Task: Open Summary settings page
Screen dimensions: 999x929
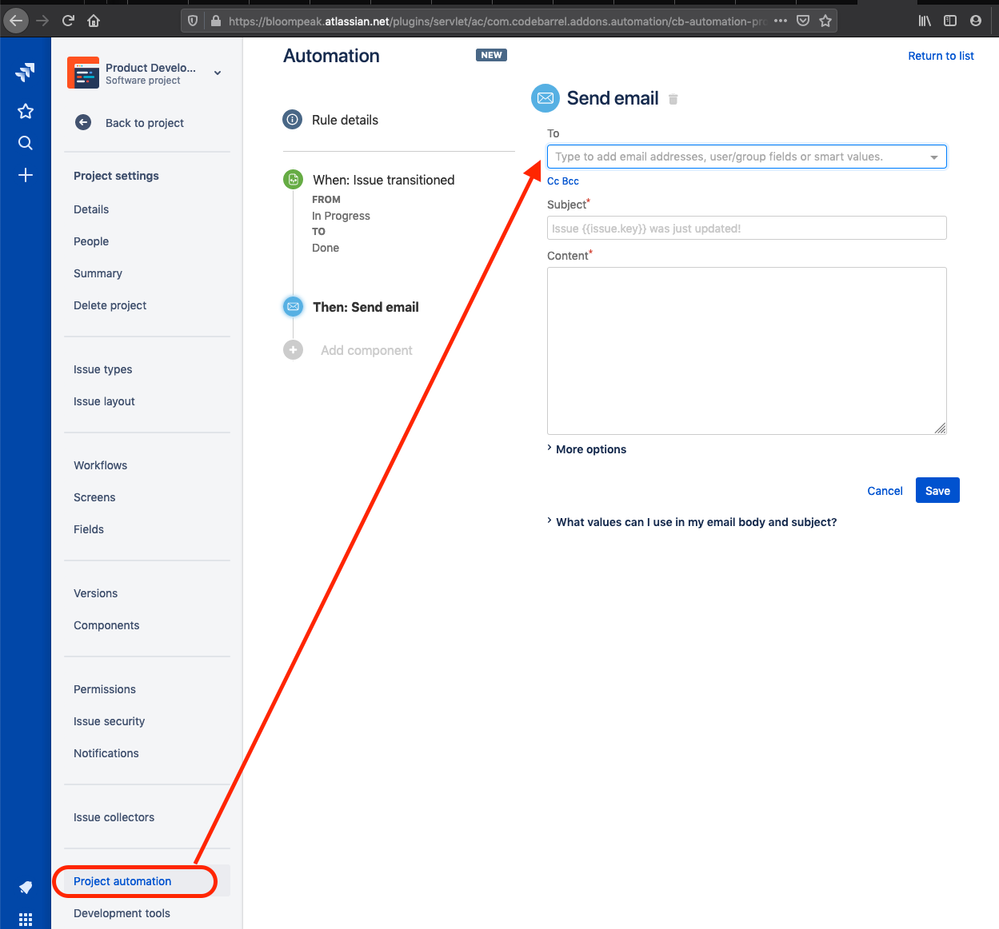Action: (97, 273)
